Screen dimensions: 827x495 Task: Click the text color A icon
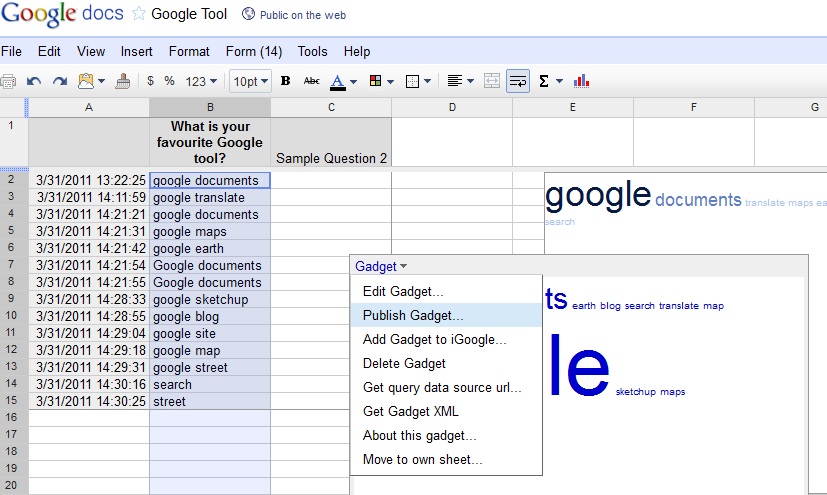338,82
